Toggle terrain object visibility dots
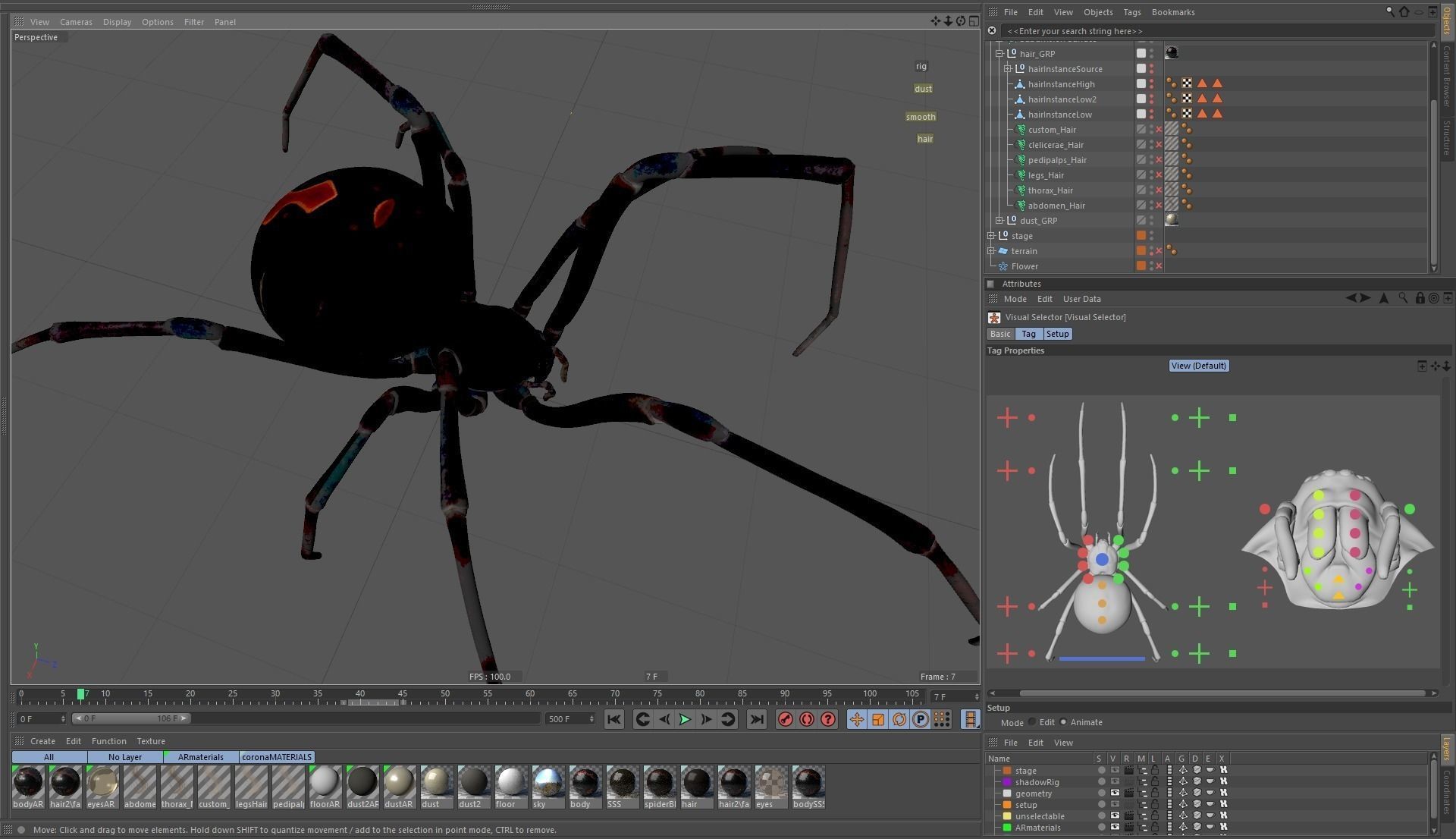 click(x=1151, y=251)
